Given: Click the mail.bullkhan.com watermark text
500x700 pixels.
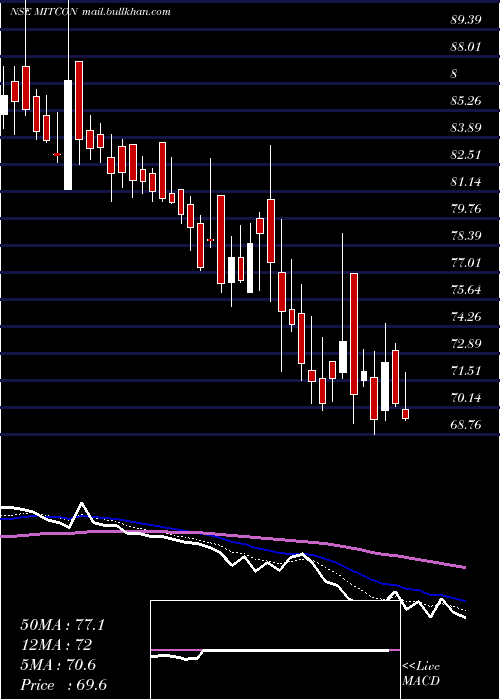Looking at the screenshot, I should pyautogui.click(x=127, y=11).
